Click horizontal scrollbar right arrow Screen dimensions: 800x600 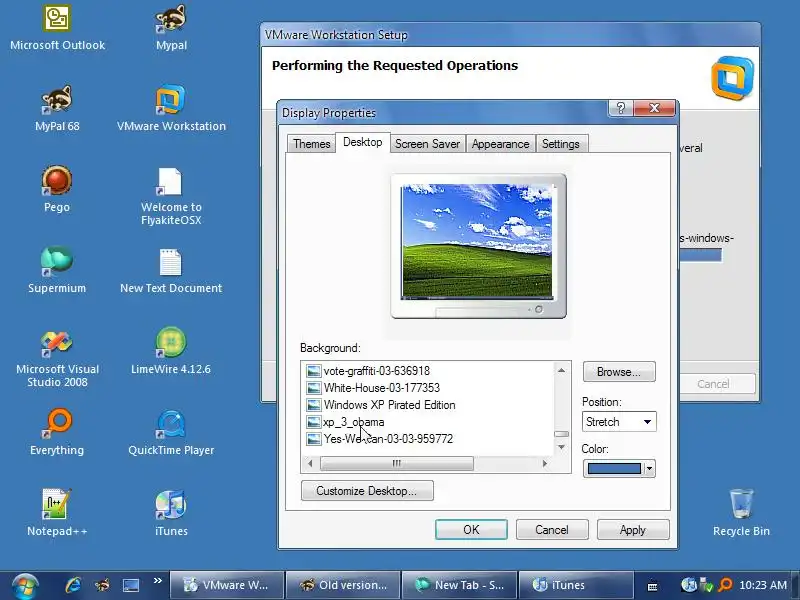(x=545, y=464)
